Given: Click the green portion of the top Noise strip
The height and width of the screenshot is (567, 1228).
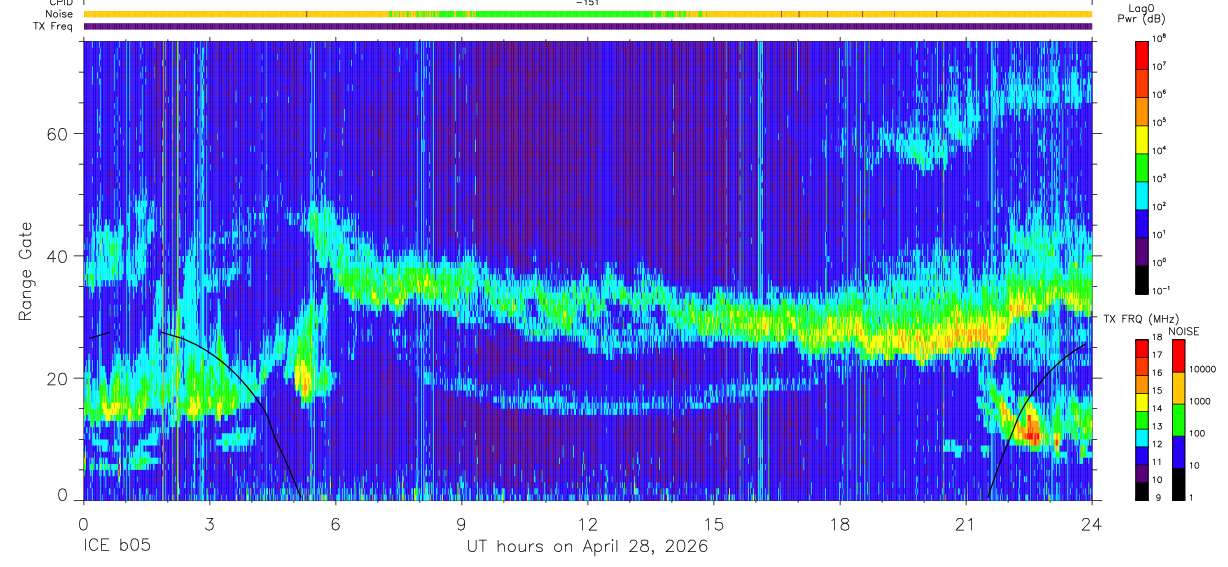Looking at the screenshot, I should tap(560, 14).
